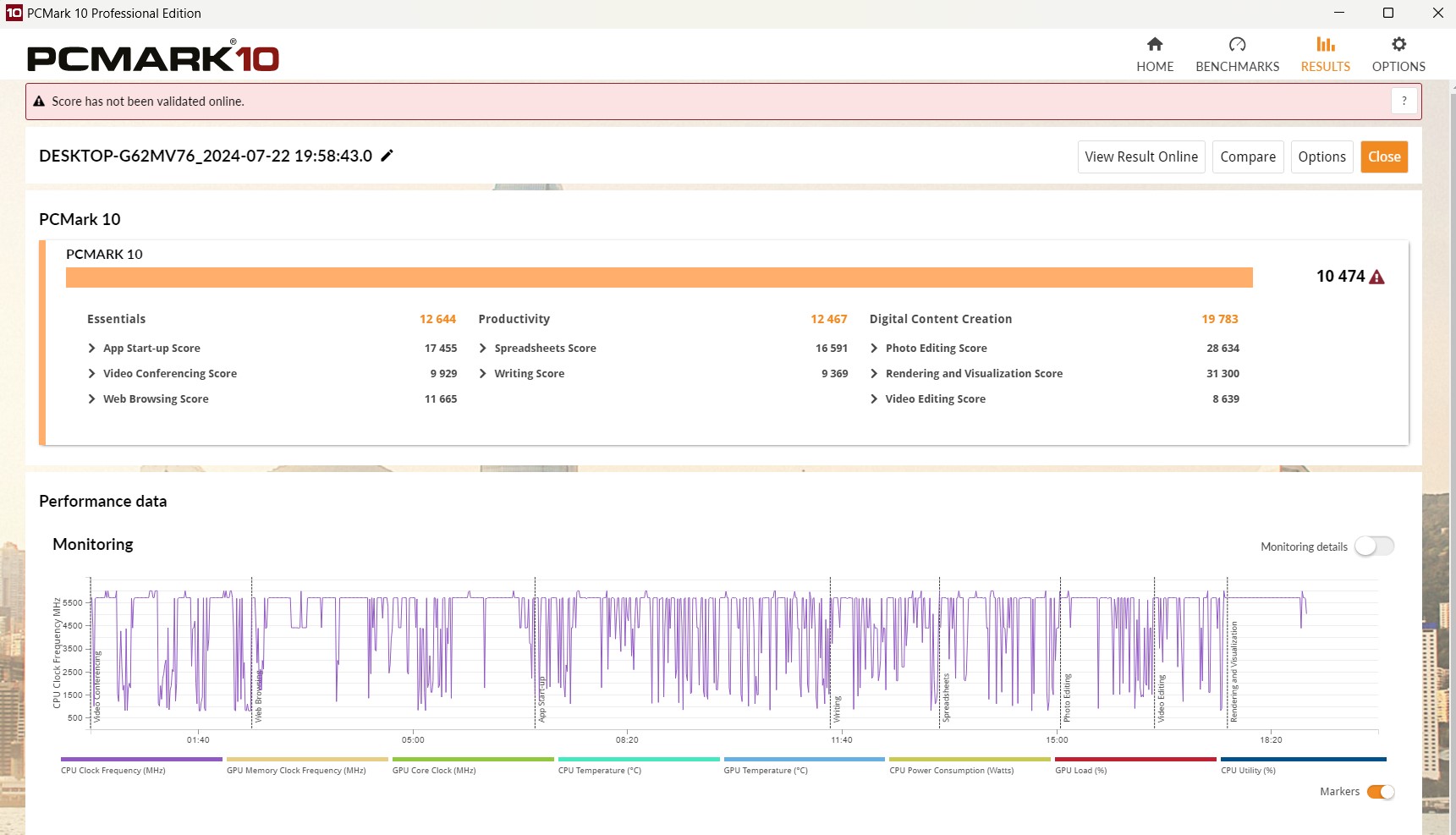Viewport: 1456px width, 835px height.
Task: Select the Results bar-chart icon
Action: point(1326,44)
